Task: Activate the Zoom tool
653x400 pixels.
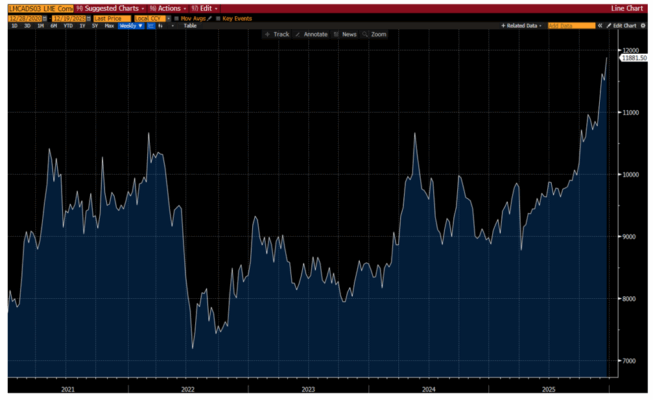Action: tap(376, 34)
